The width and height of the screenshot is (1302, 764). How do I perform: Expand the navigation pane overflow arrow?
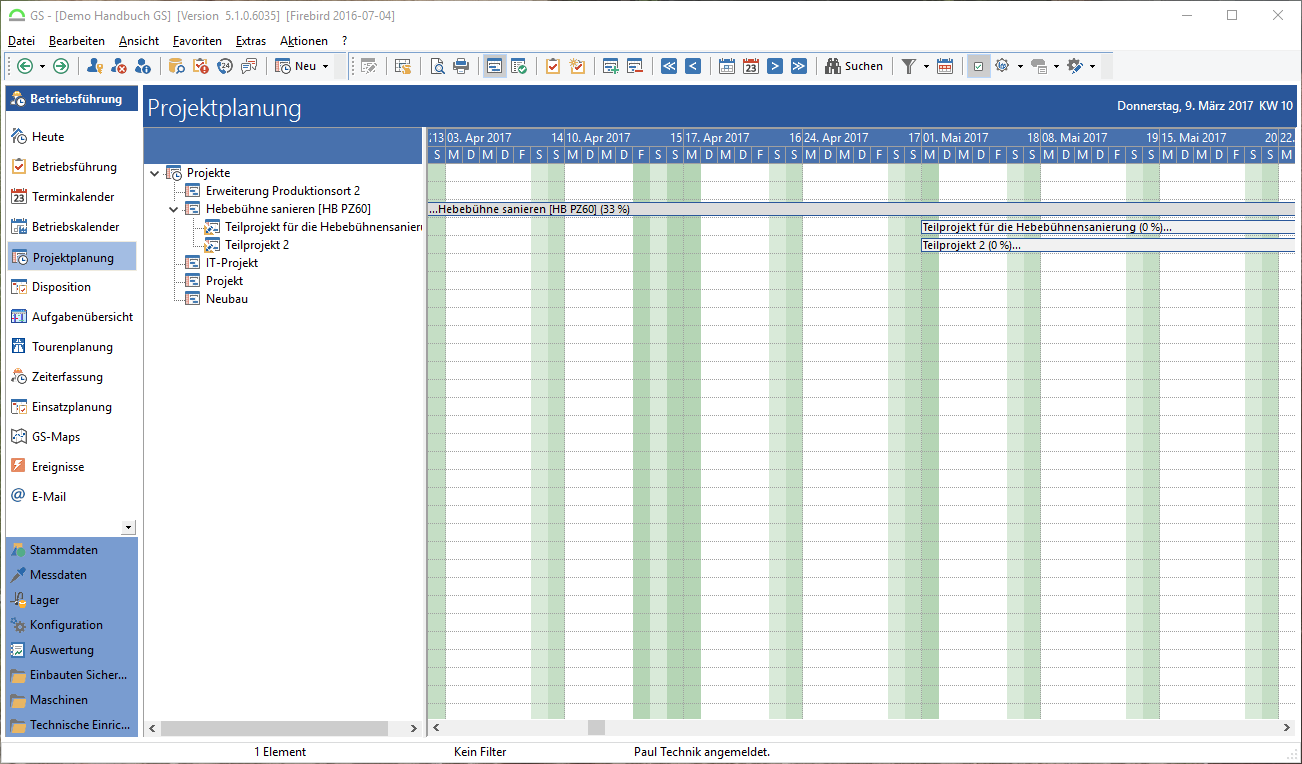128,527
